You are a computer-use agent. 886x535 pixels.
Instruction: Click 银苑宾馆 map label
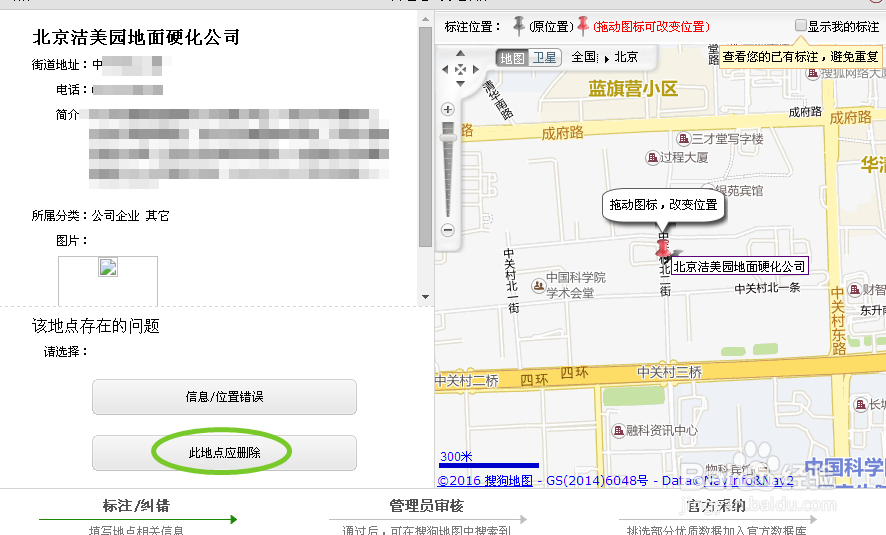point(739,191)
